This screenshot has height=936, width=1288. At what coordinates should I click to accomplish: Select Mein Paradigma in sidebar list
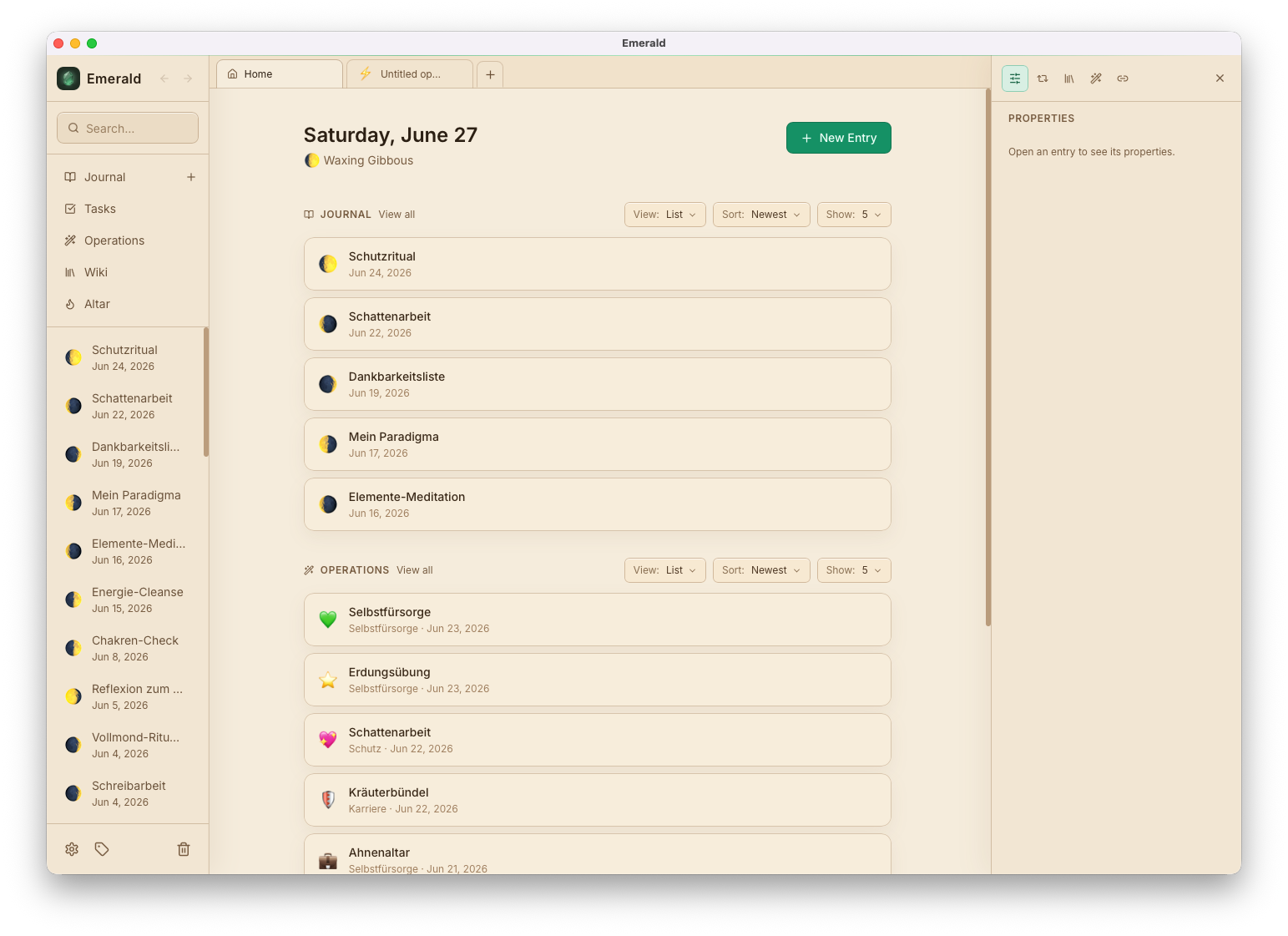point(128,503)
